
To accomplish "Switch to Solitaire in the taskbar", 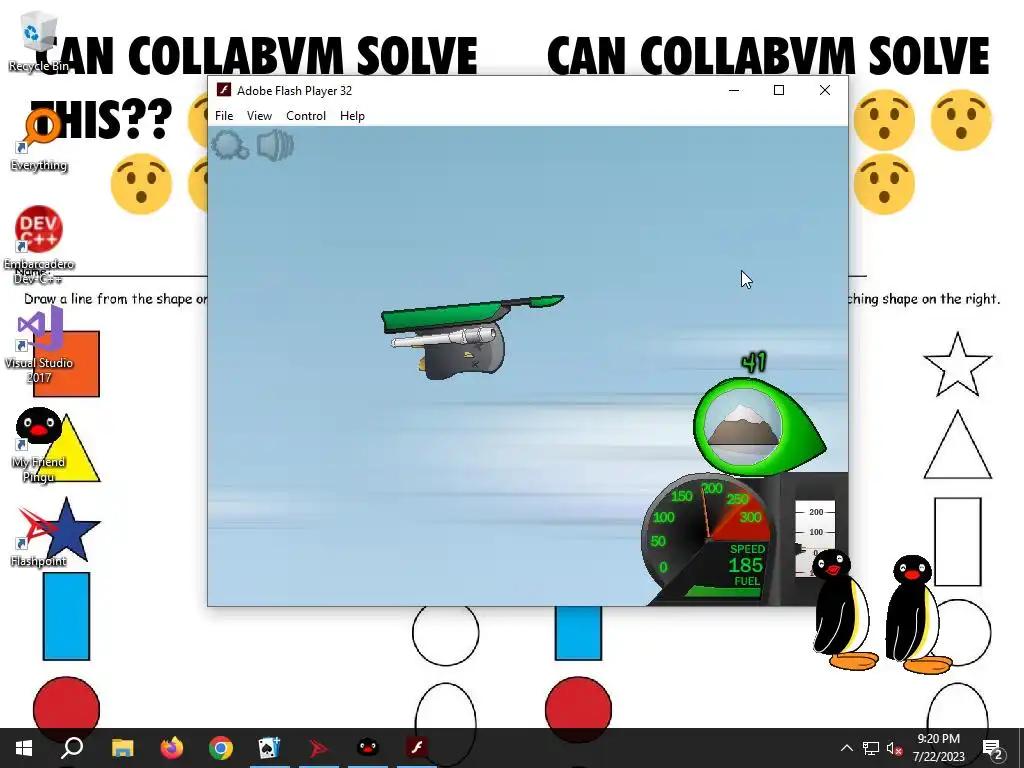I will coord(270,748).
